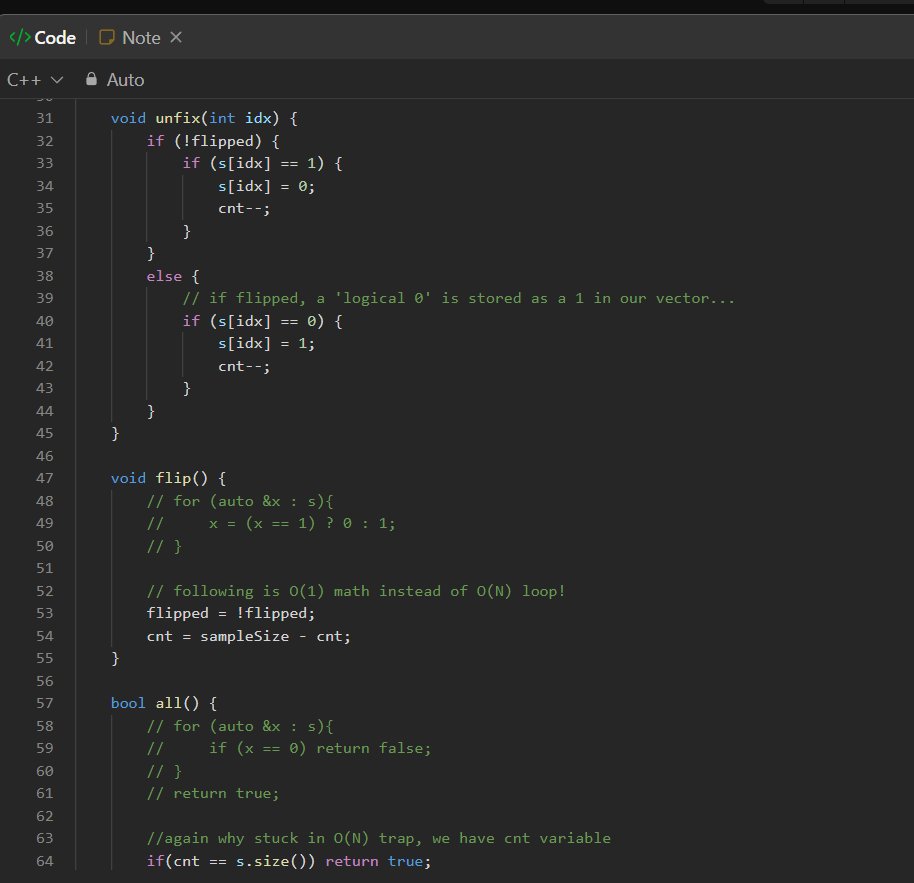Click the code brackets icon

(20, 37)
